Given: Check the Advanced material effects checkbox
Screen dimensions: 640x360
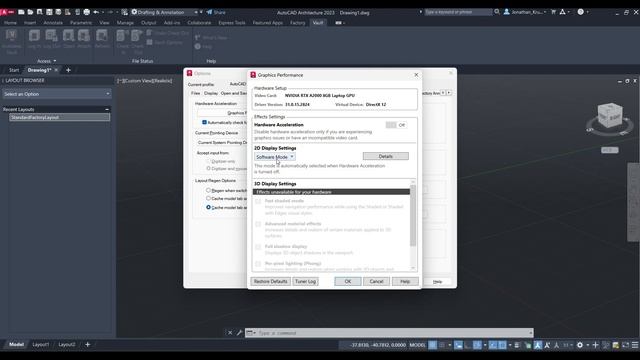Looking at the screenshot, I should 258,224.
